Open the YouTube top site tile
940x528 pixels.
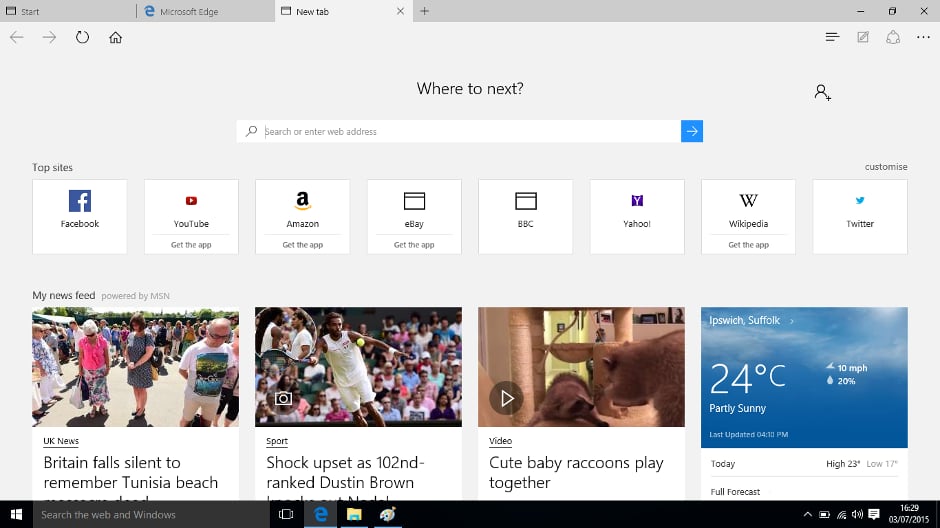191,207
